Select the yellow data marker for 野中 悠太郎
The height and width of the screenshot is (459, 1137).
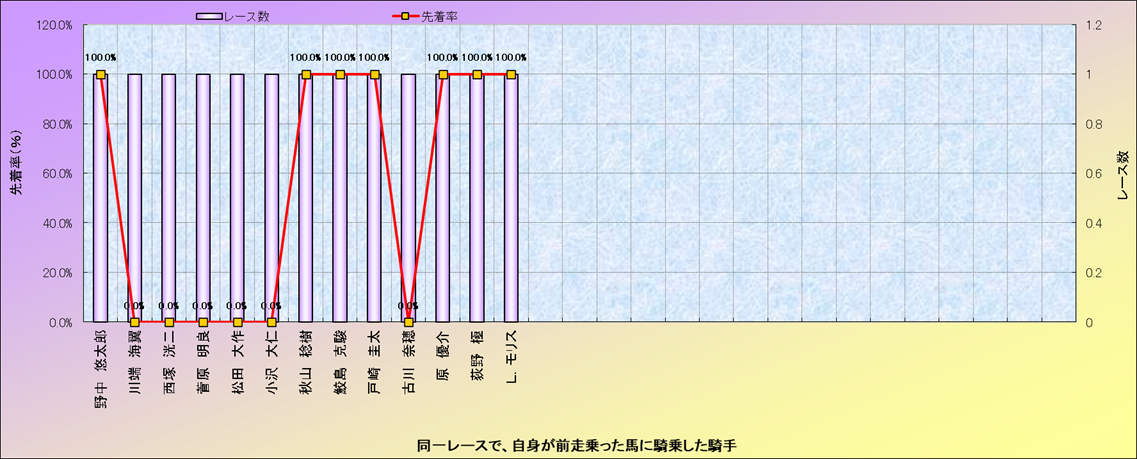(x=101, y=75)
